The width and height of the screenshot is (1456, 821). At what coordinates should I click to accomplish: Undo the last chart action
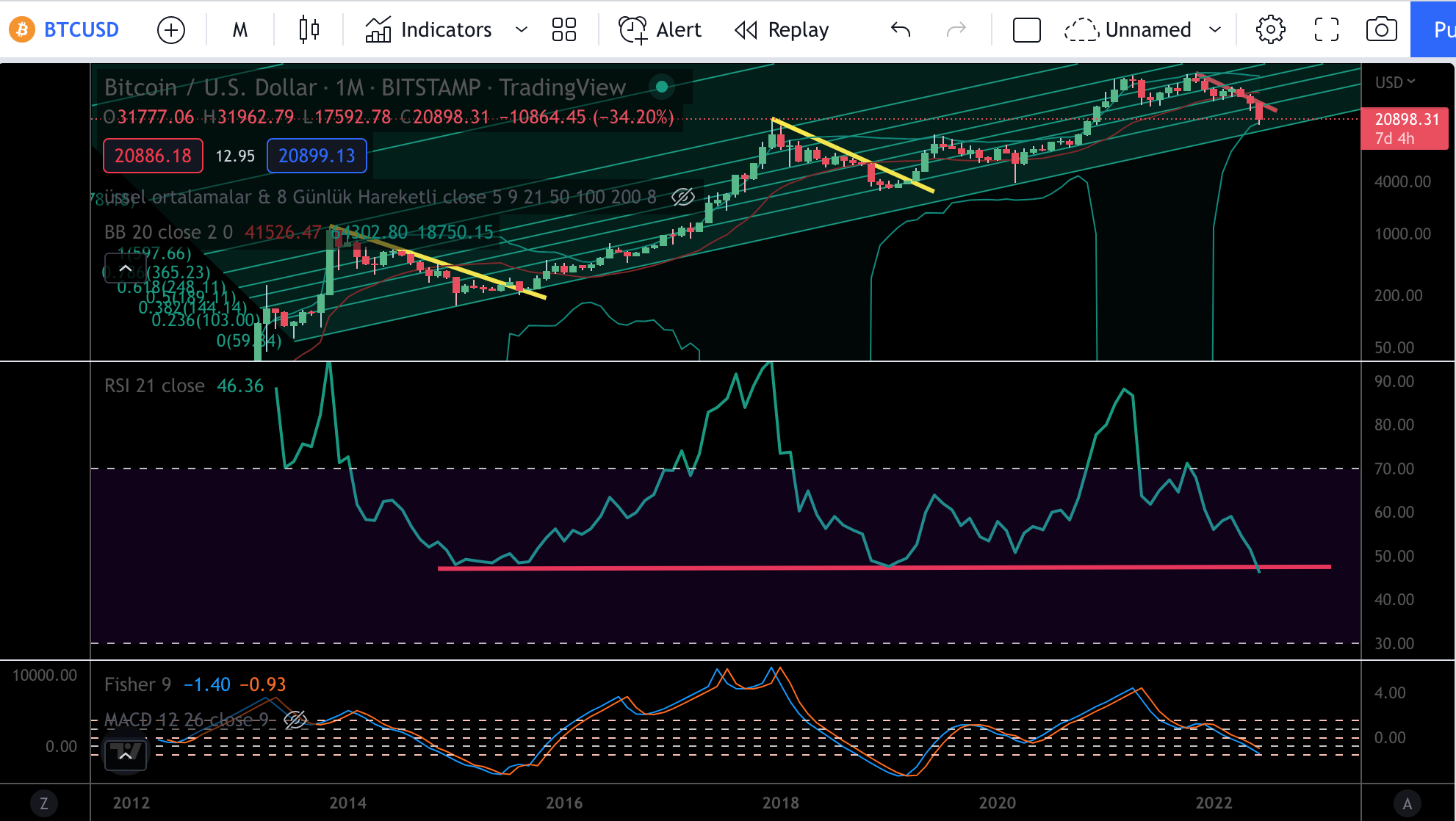[x=901, y=30]
